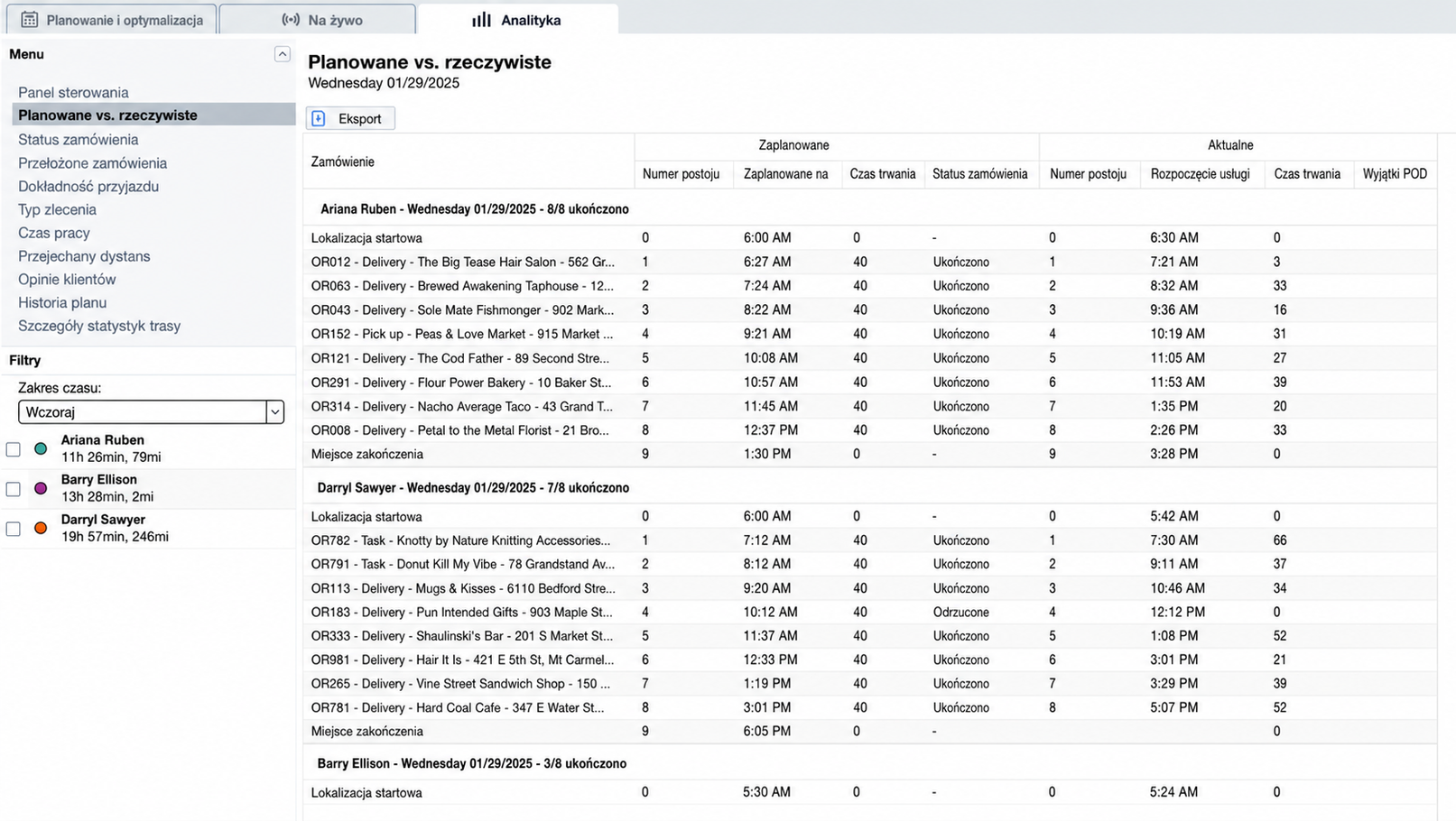The width and height of the screenshot is (1456, 821).
Task: Click Barry Ellison's purple color dot
Action: pyautogui.click(x=41, y=488)
